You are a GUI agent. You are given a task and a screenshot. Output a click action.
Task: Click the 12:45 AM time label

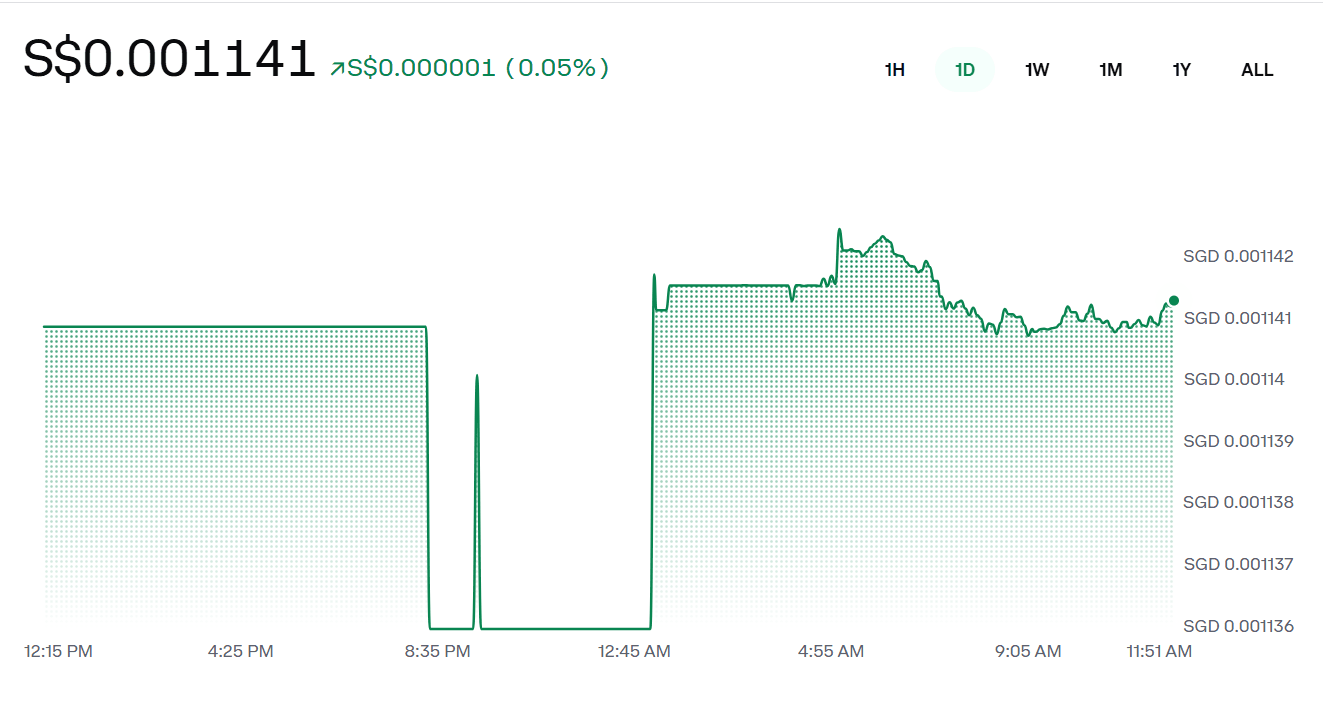pyautogui.click(x=634, y=651)
